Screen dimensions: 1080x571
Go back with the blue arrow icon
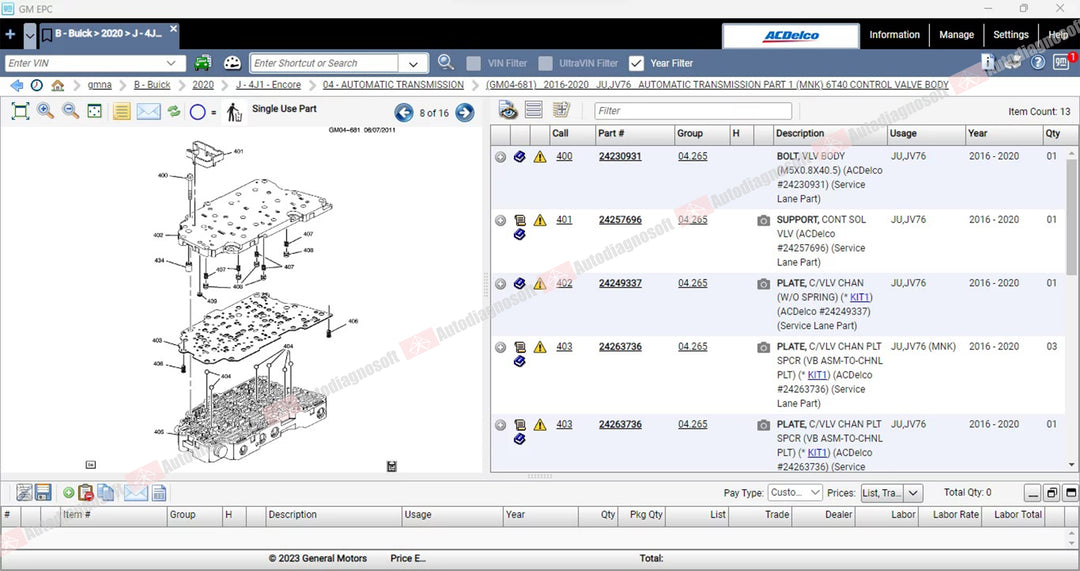(17, 85)
